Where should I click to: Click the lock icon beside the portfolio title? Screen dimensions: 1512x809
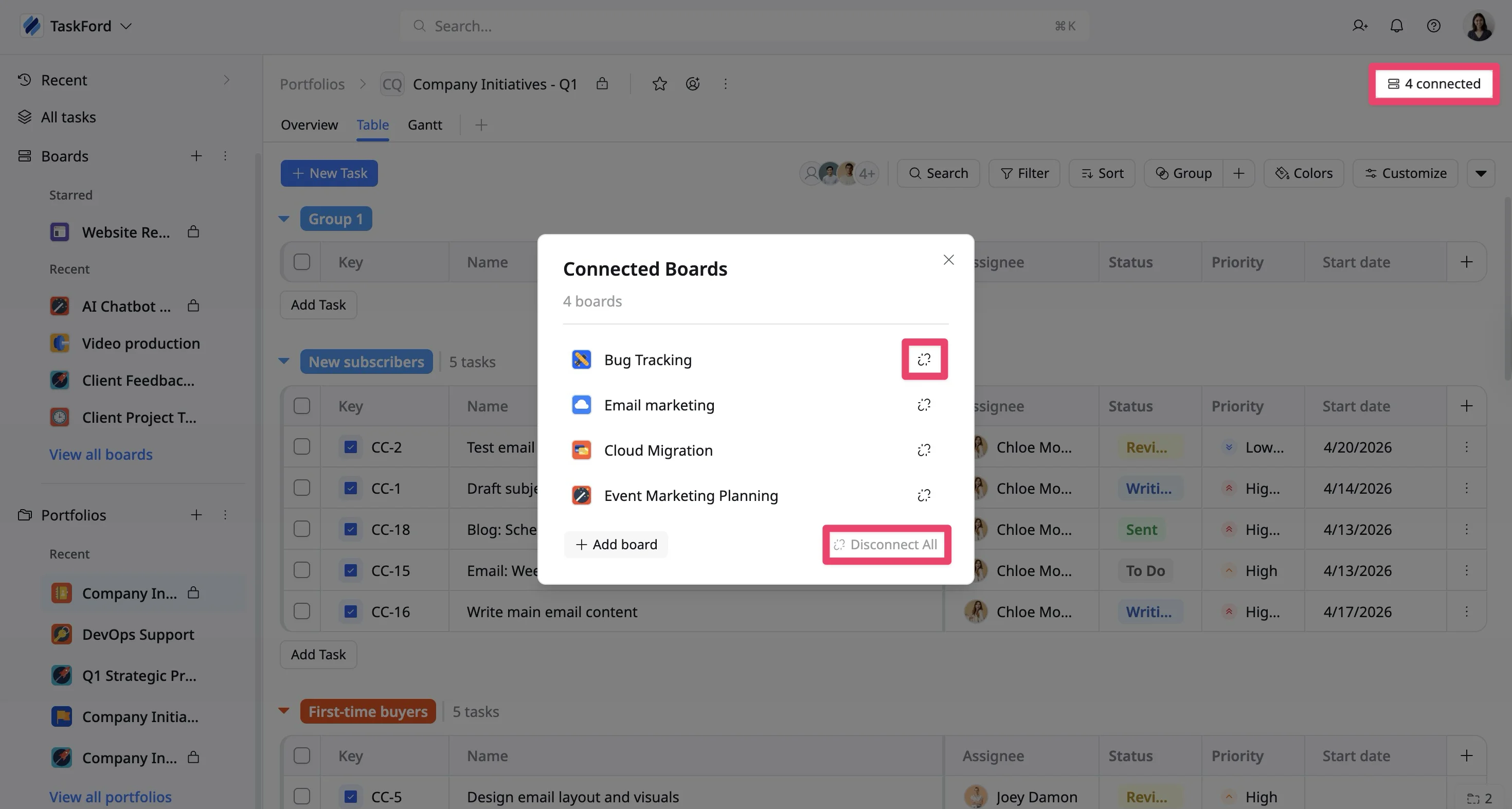click(x=602, y=84)
